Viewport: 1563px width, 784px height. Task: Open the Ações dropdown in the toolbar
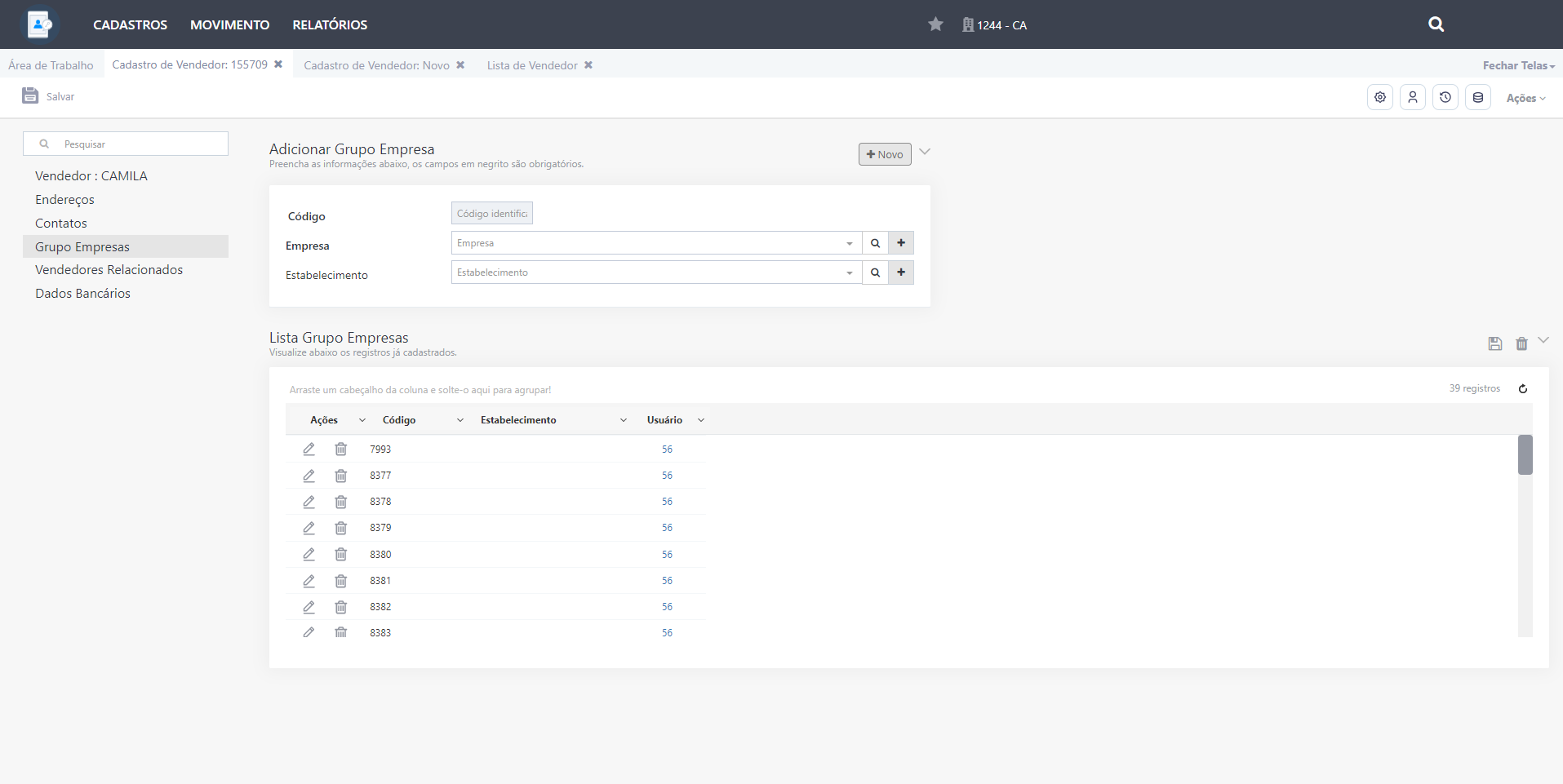[1526, 98]
